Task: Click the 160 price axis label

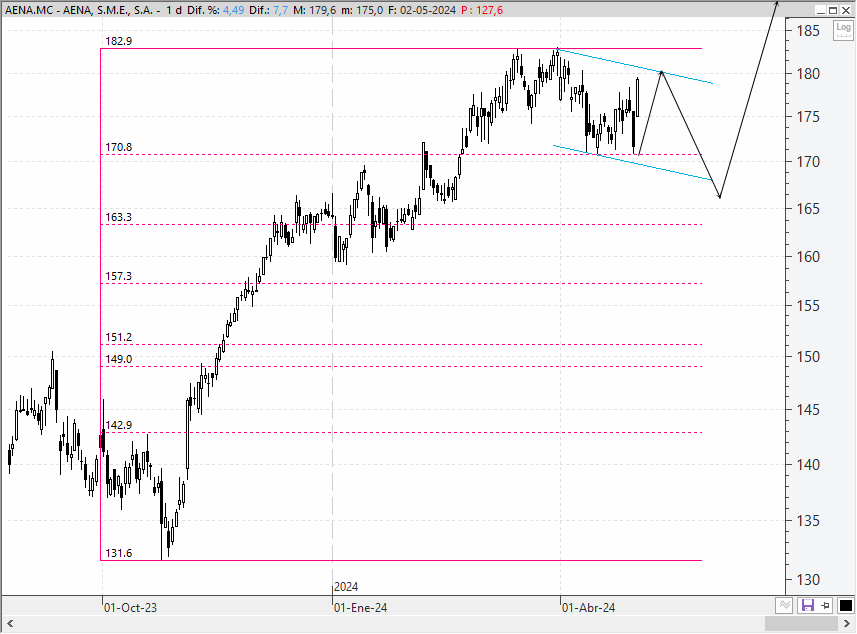Action: click(x=808, y=257)
